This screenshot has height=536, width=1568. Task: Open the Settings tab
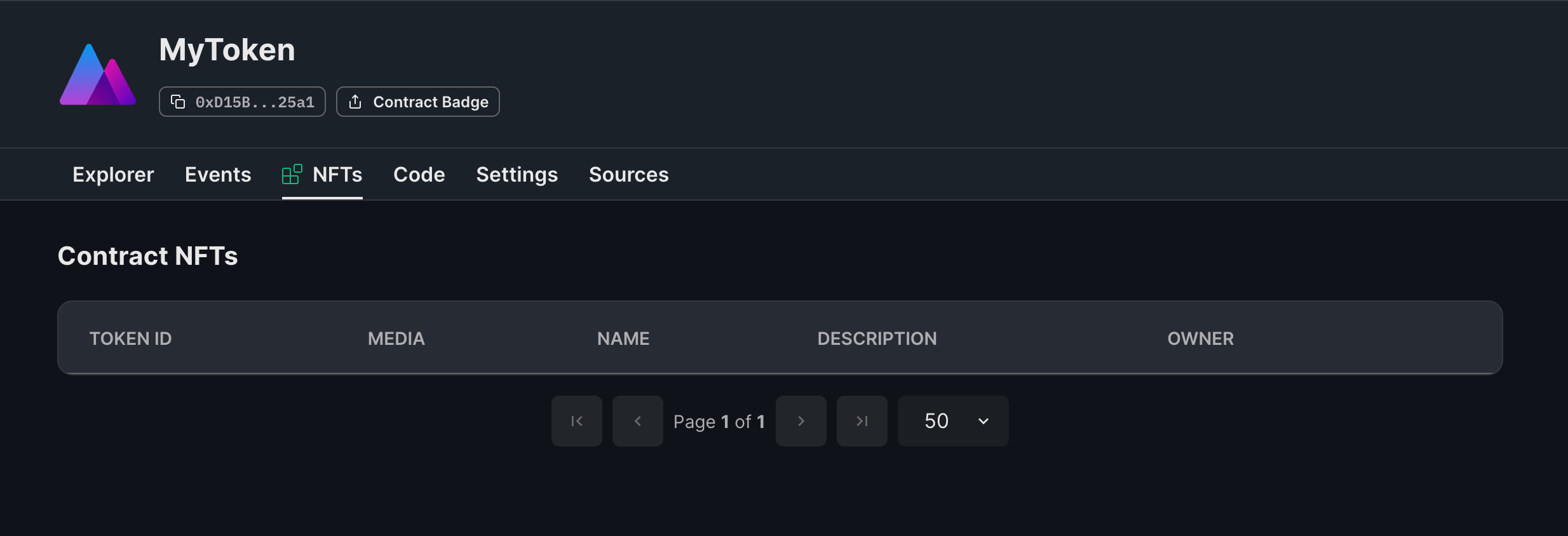pyautogui.click(x=516, y=174)
